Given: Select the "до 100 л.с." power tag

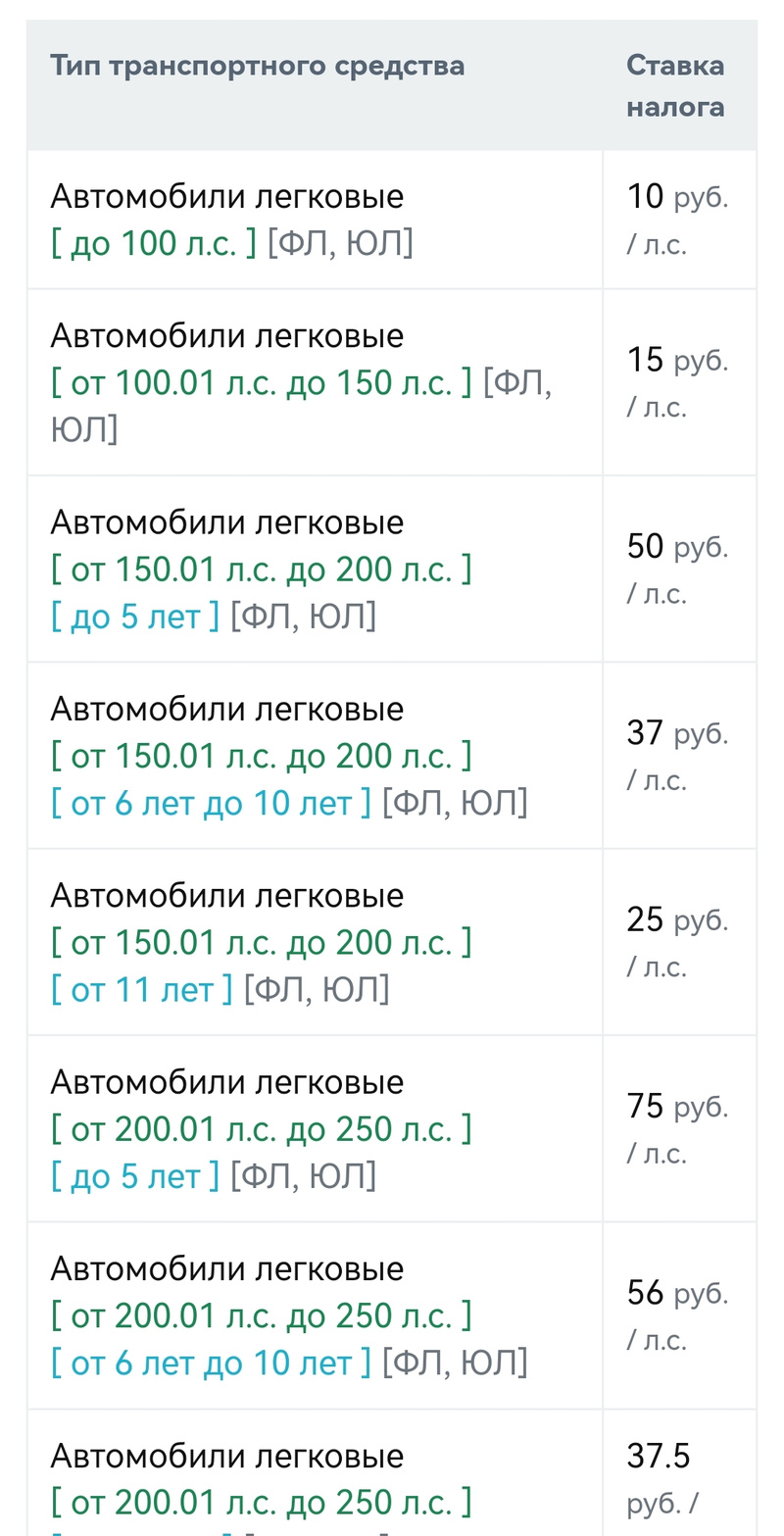Looking at the screenshot, I should pyautogui.click(x=154, y=243).
